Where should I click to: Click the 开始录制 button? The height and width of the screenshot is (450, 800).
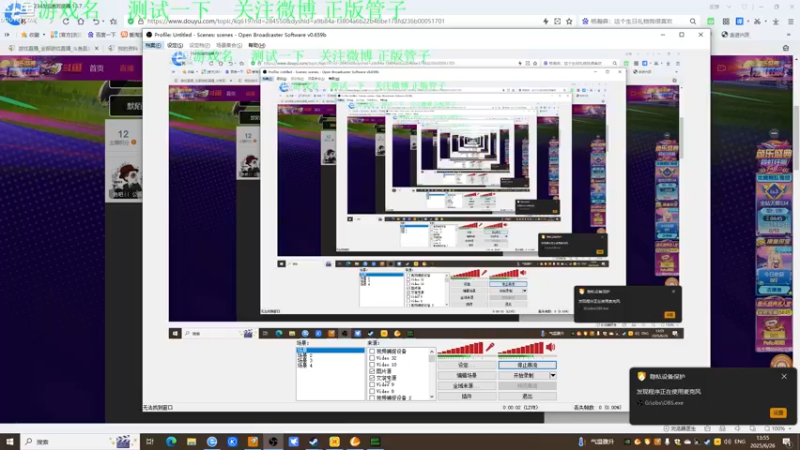(x=523, y=376)
